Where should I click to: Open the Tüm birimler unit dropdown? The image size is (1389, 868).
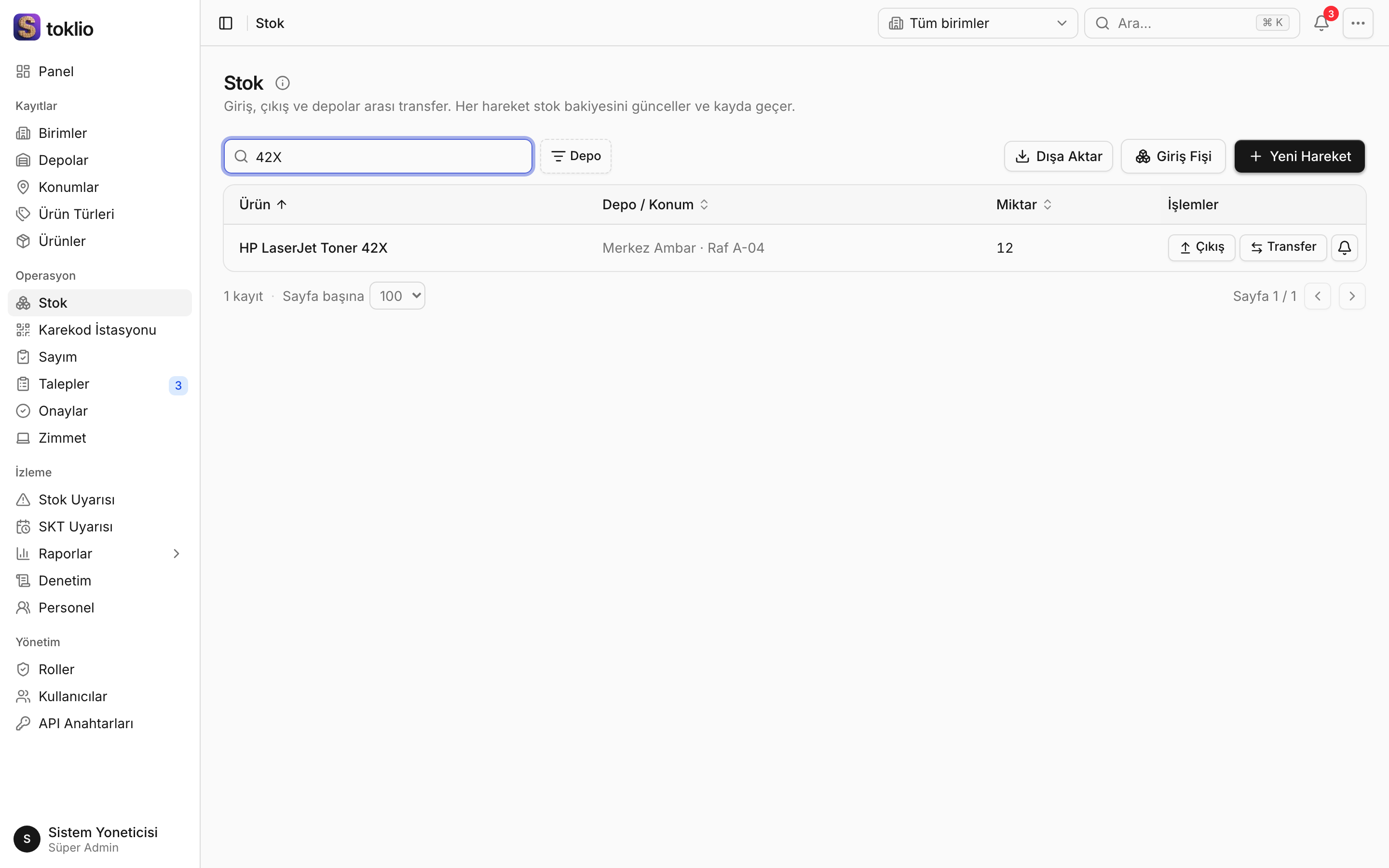[978, 23]
